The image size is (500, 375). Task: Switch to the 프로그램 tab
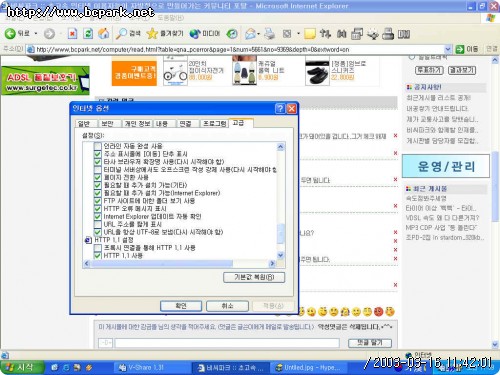(x=214, y=124)
